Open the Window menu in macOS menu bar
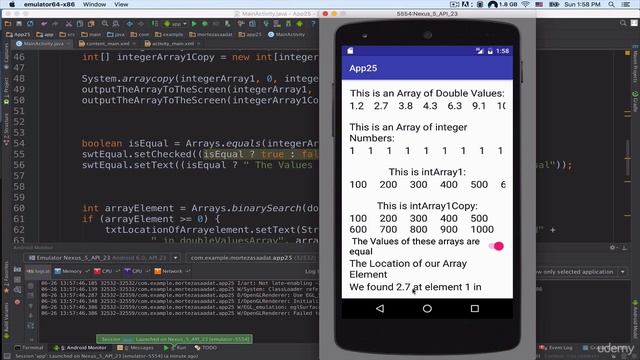Screen dimensions: 640x360 (94, 4)
